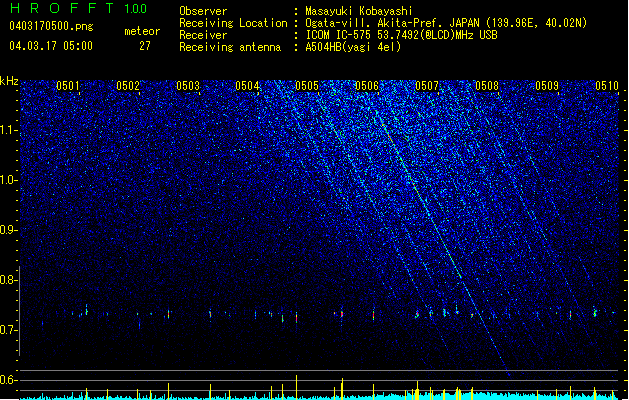This screenshot has height=400, width=629.
Task: Click the 0502 time marker
Action: click(128, 86)
